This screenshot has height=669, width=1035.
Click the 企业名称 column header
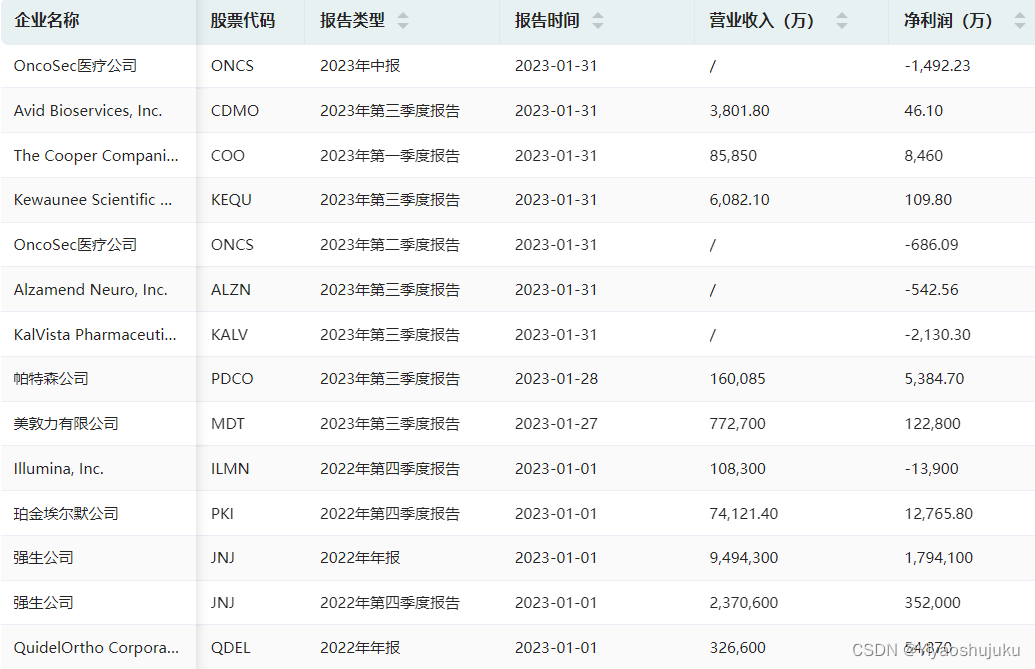[x=47, y=20]
